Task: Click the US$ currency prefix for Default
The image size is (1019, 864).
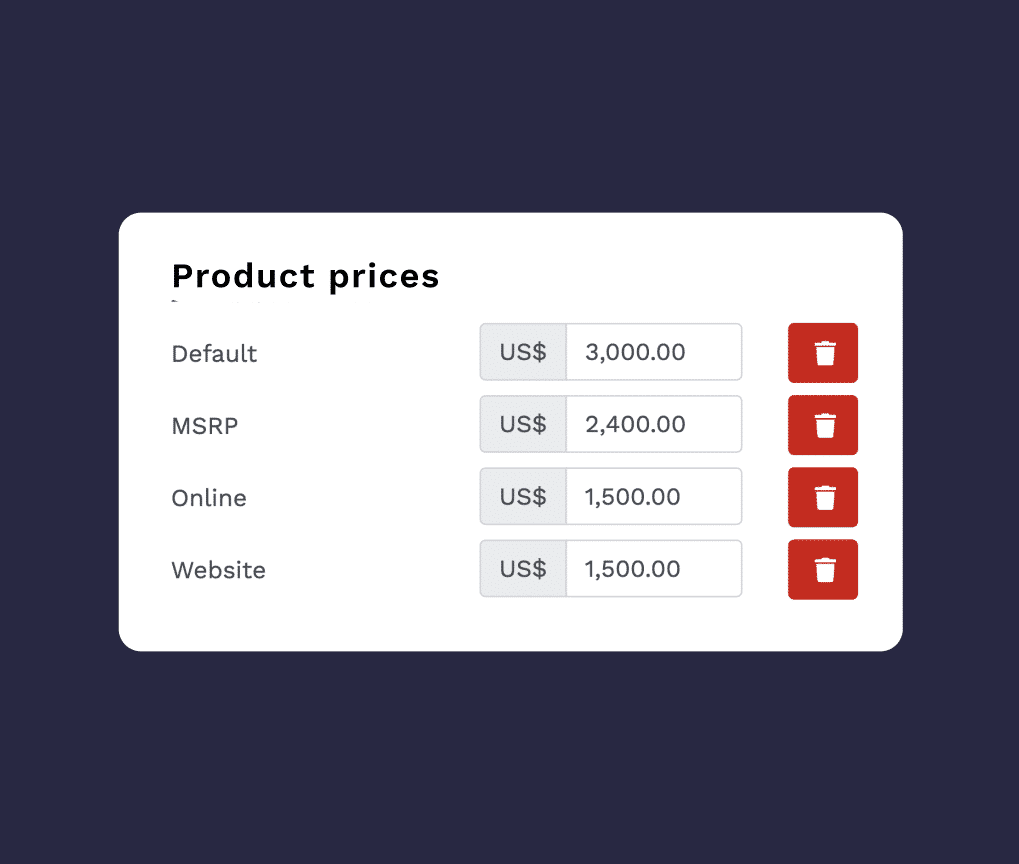Action: (x=523, y=352)
